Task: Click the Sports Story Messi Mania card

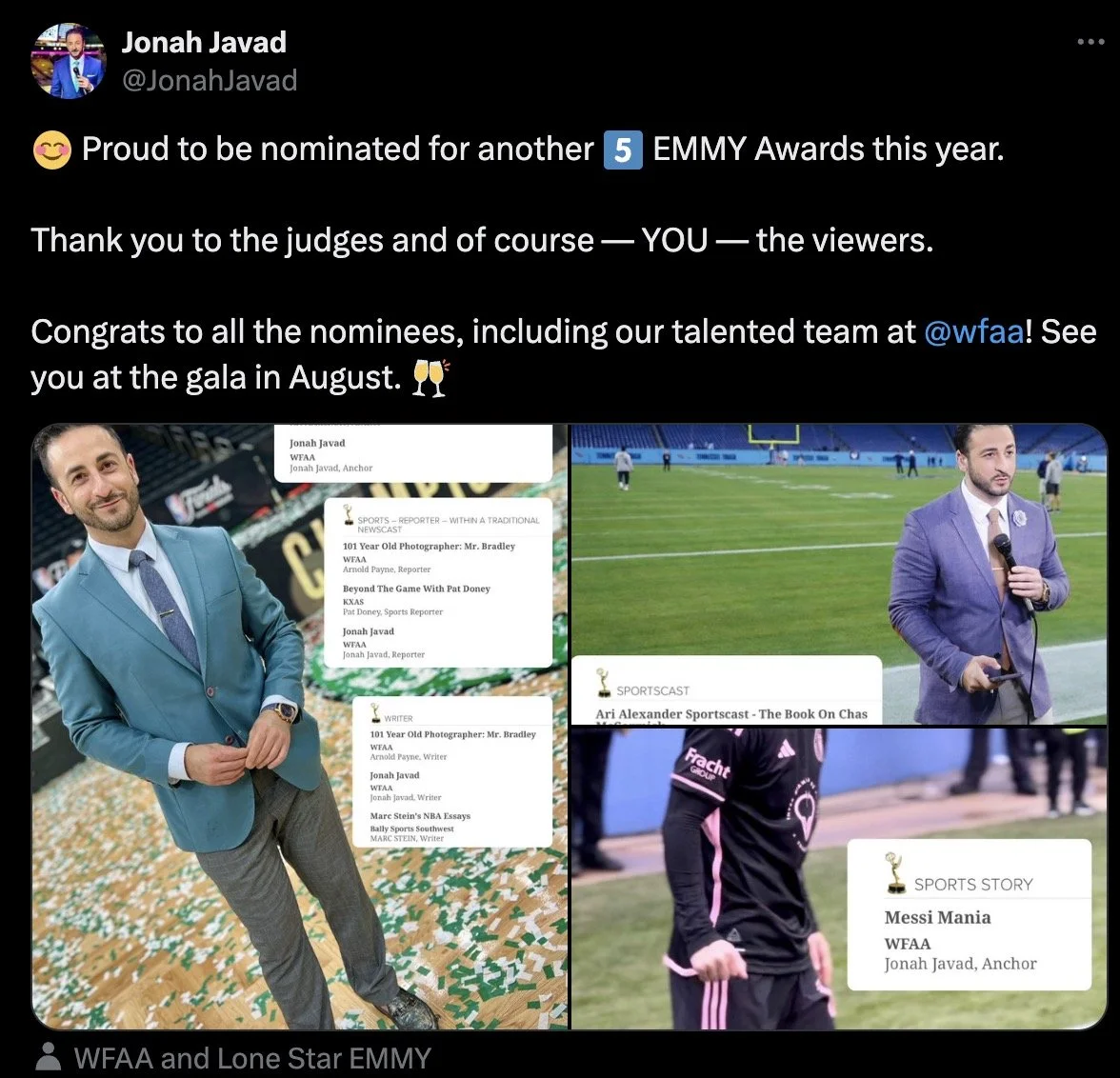Action: 970,915
